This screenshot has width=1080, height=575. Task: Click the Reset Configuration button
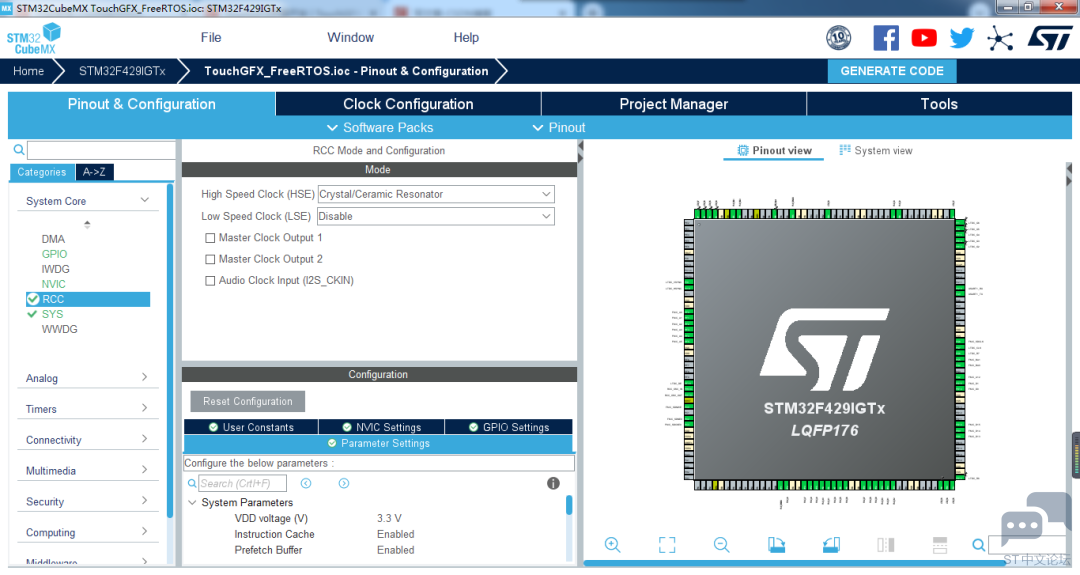[x=248, y=401]
